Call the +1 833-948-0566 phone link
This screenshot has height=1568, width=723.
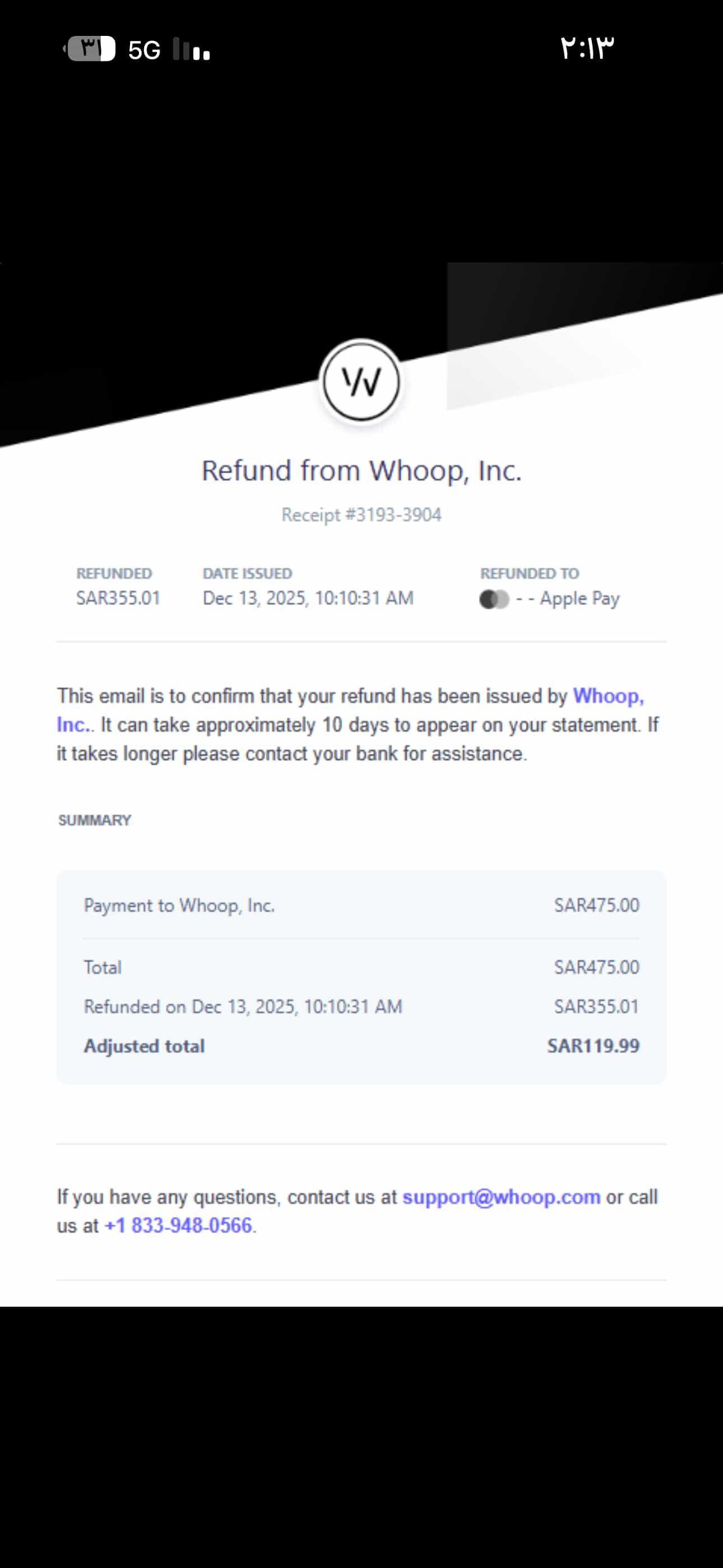coord(178,1225)
